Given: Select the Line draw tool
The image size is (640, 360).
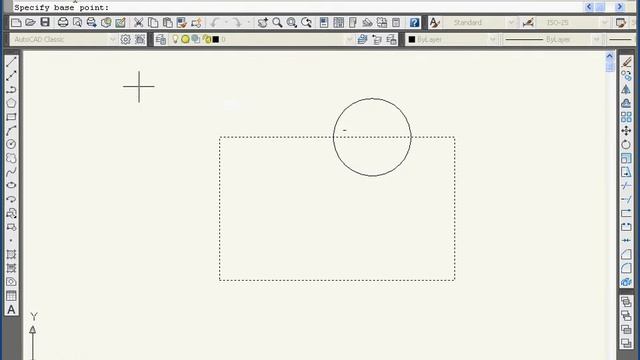Looking at the screenshot, I should pos(11,62).
